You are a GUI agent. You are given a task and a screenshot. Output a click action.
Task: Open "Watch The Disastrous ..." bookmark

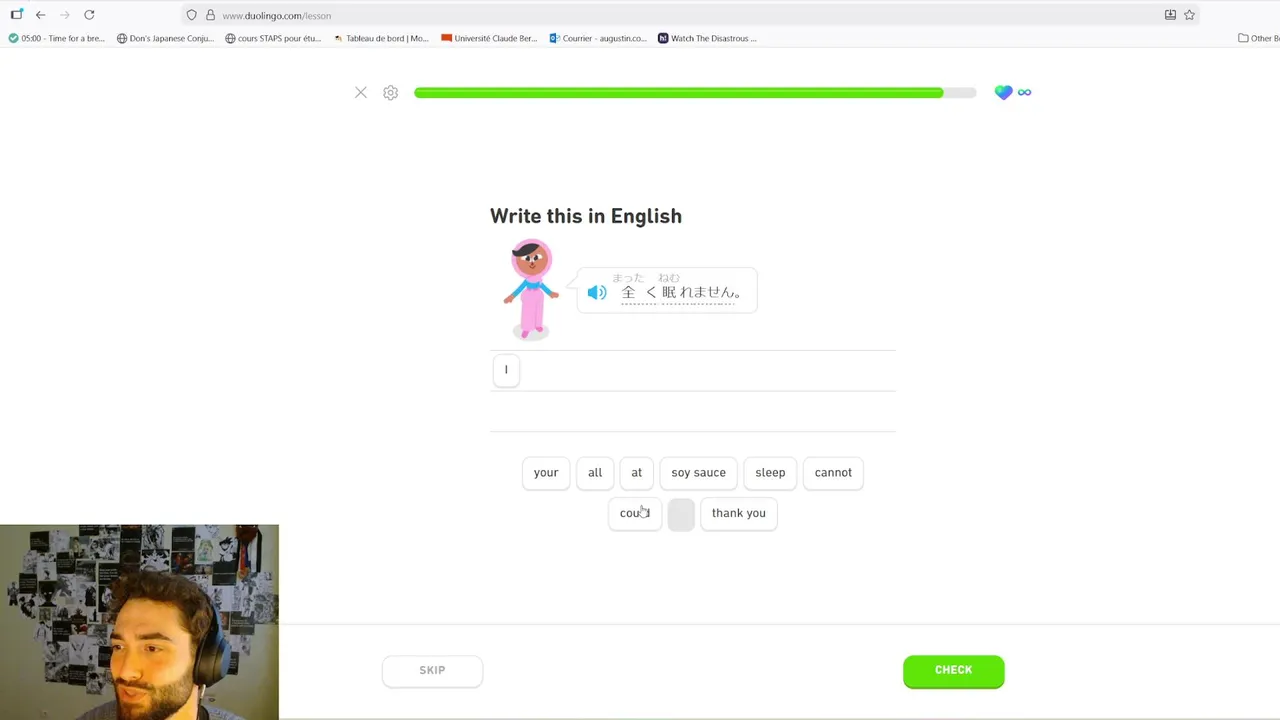(707, 38)
